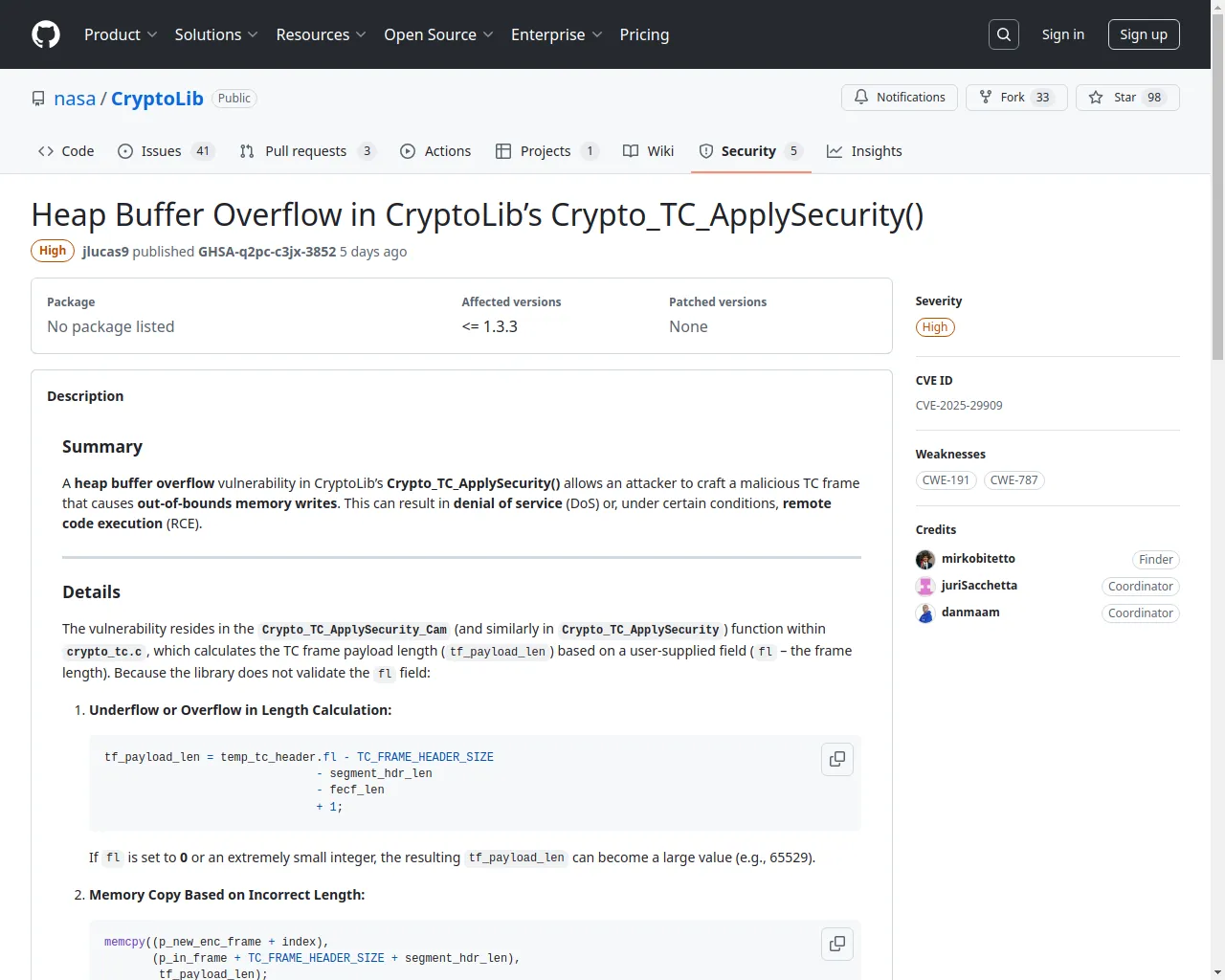Click the repository icon beside nasa
The width and height of the screenshot is (1225, 980).
[38, 99]
